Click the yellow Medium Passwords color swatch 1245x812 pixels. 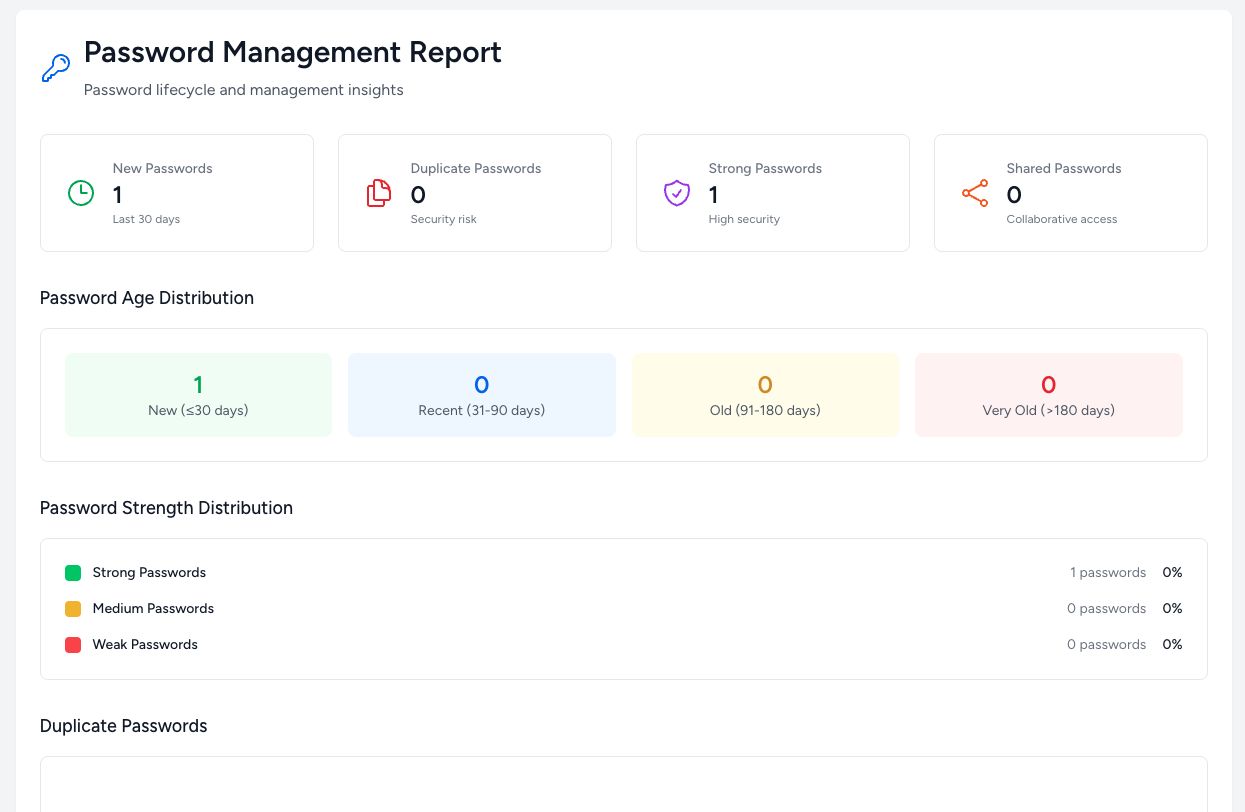(73, 609)
